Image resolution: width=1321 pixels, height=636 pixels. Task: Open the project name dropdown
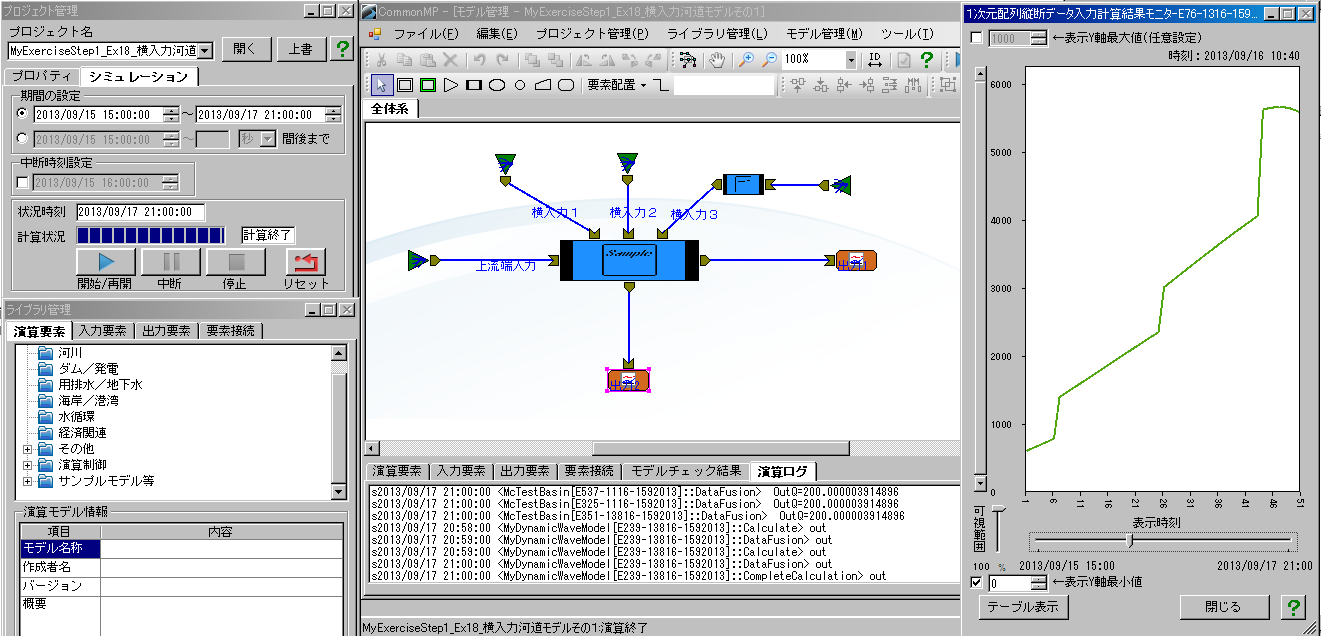(x=205, y=50)
